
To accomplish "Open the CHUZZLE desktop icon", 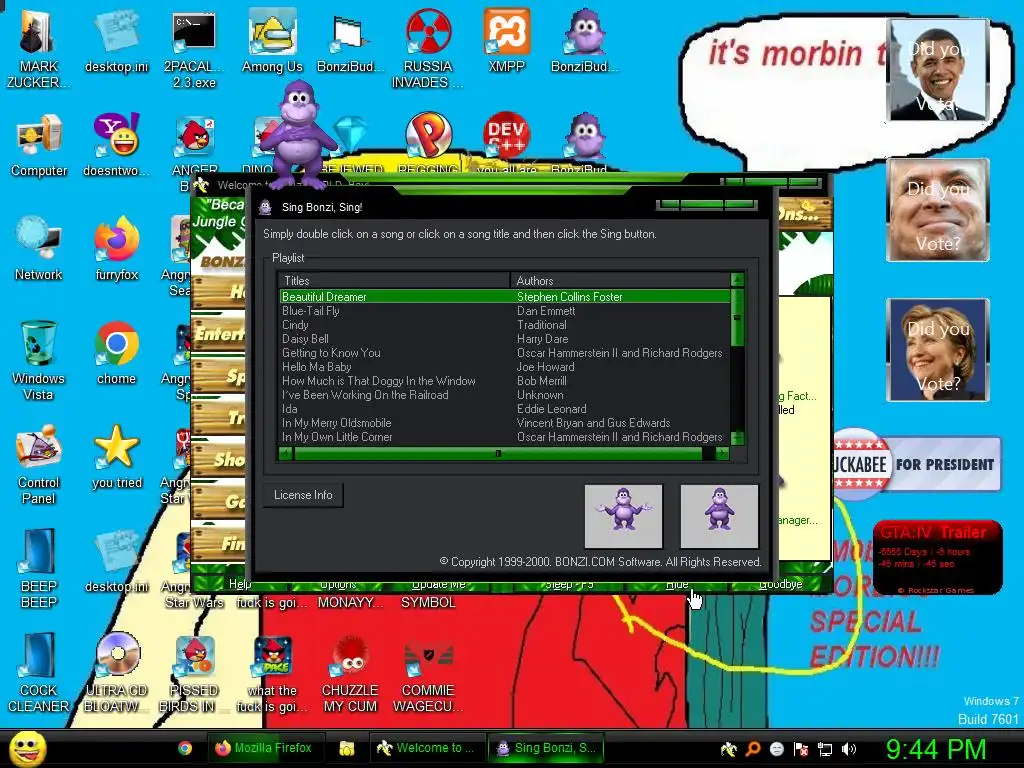I will click(350, 673).
